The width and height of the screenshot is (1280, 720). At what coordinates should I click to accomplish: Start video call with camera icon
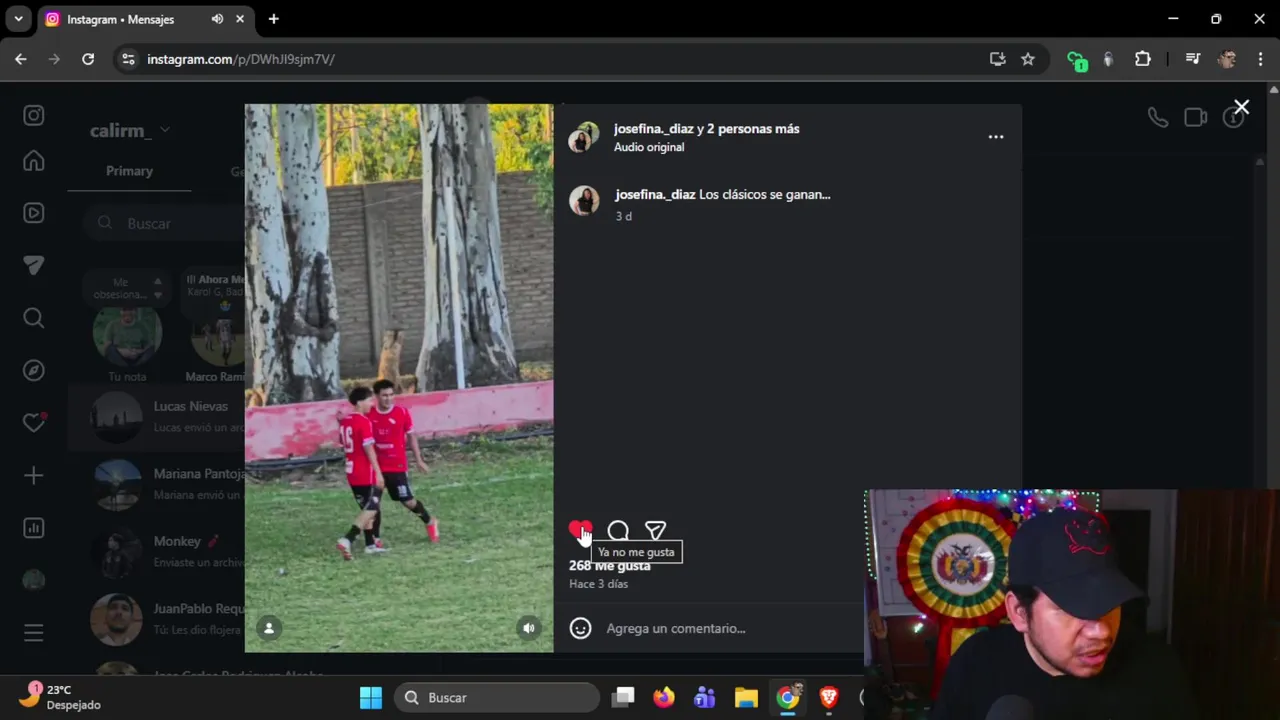tap(1196, 117)
